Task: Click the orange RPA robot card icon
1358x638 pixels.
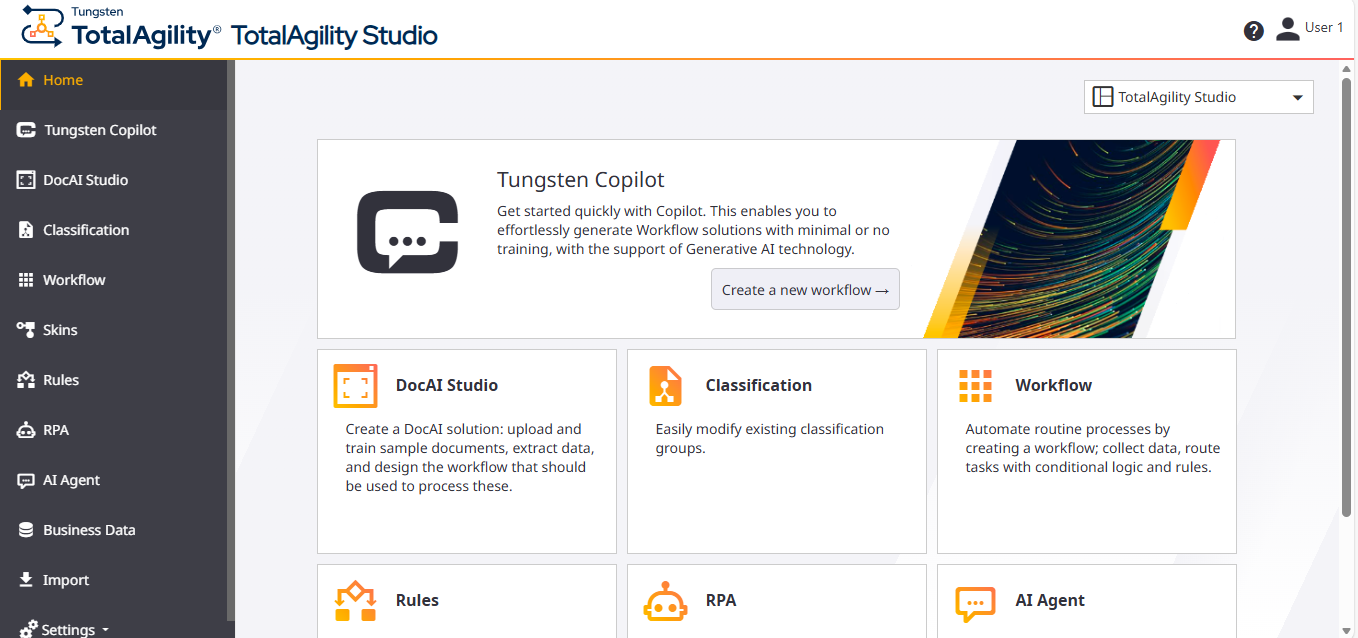Action: pos(666,601)
